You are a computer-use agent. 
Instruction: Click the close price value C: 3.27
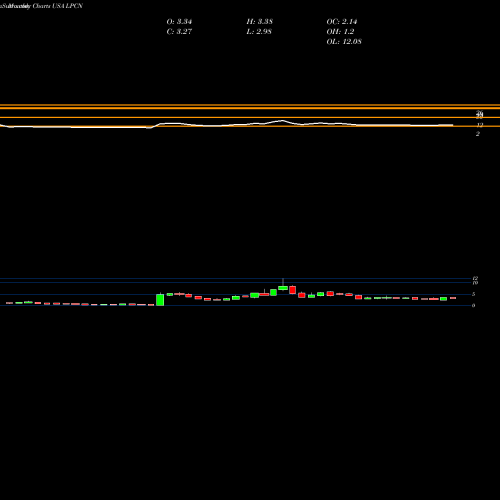179,32
